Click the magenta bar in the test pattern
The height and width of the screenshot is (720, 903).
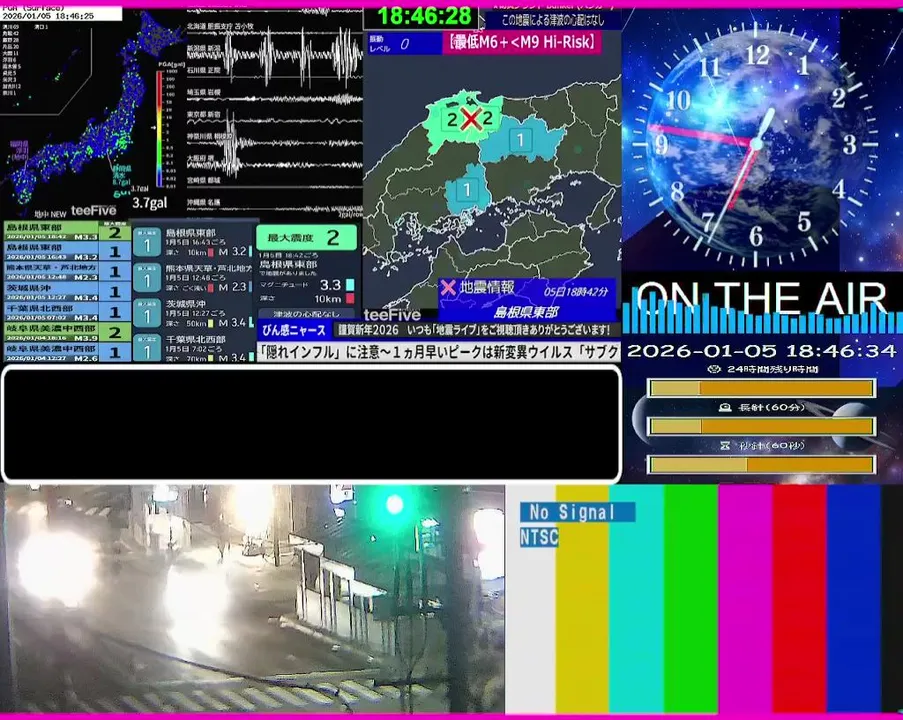point(745,599)
